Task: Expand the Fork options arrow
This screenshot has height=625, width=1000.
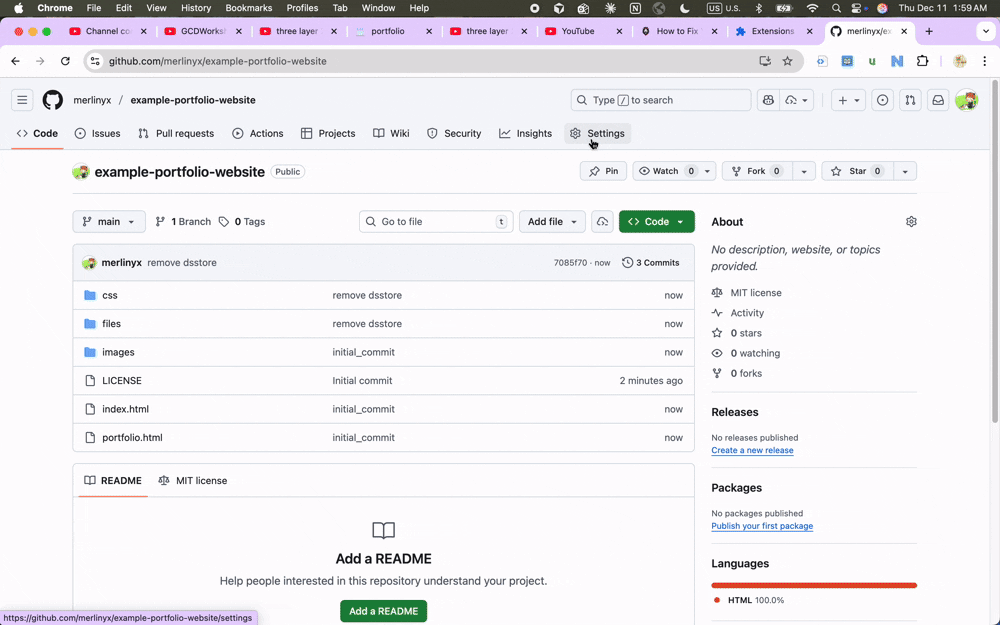Action: pyautogui.click(x=804, y=171)
